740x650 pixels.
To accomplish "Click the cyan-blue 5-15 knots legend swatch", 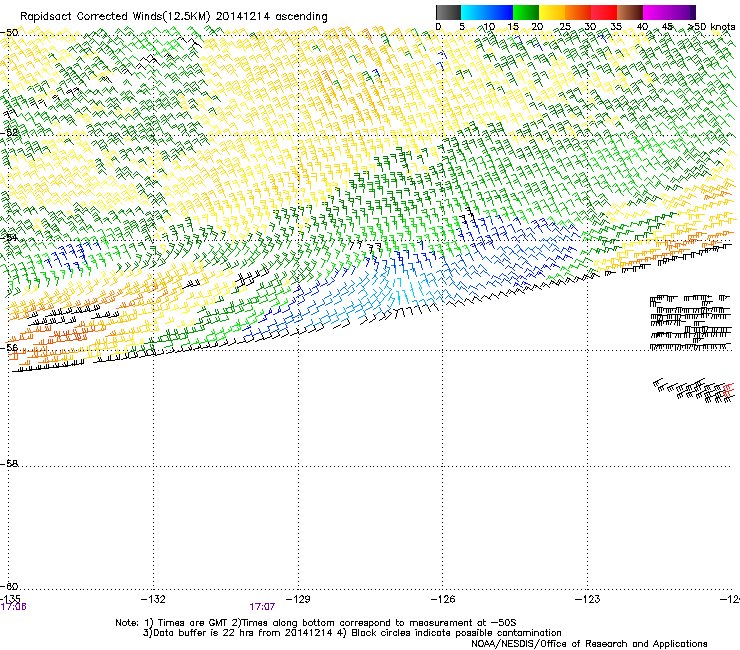I will tap(487, 12).
